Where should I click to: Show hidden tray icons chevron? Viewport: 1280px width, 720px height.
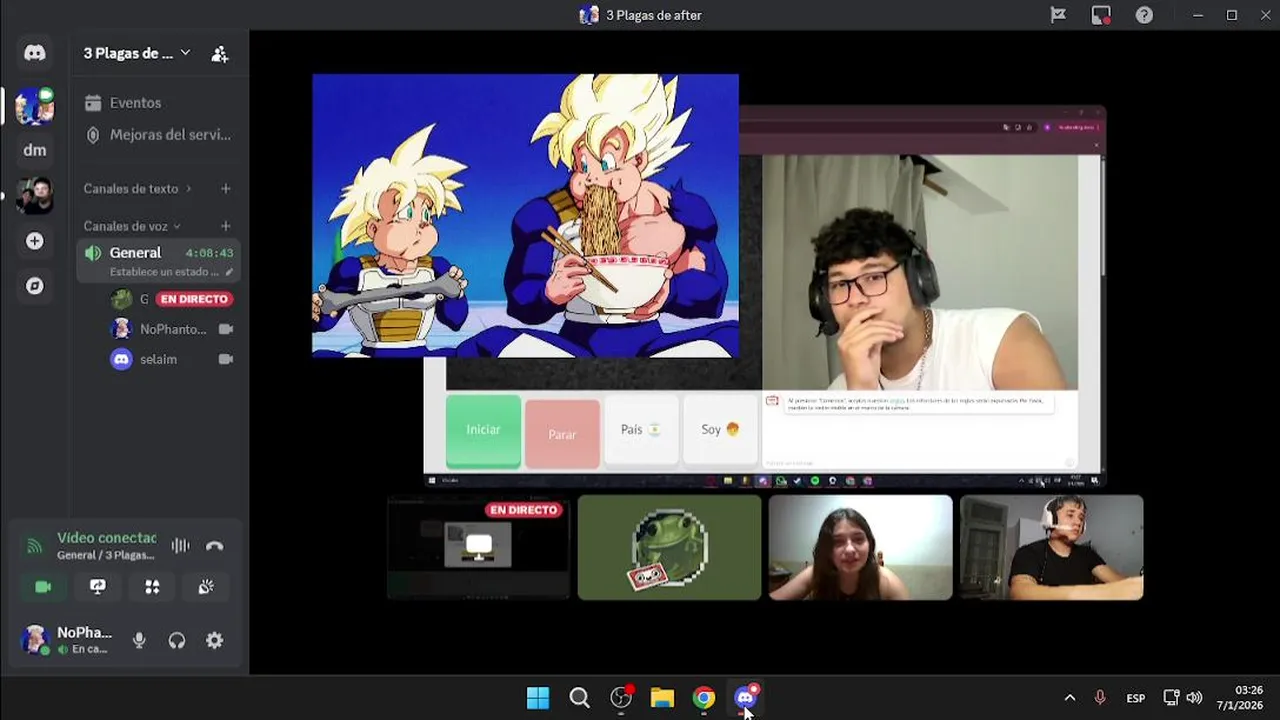(1070, 698)
